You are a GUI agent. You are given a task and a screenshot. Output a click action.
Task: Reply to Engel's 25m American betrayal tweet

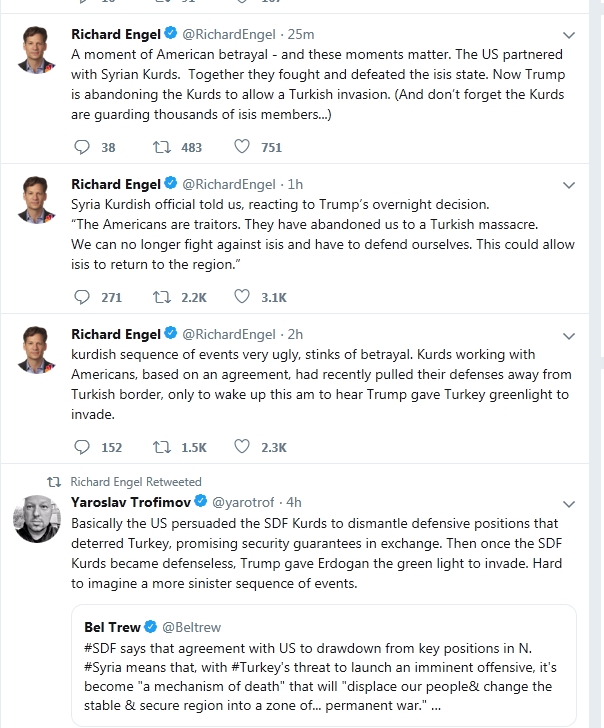click(84, 147)
